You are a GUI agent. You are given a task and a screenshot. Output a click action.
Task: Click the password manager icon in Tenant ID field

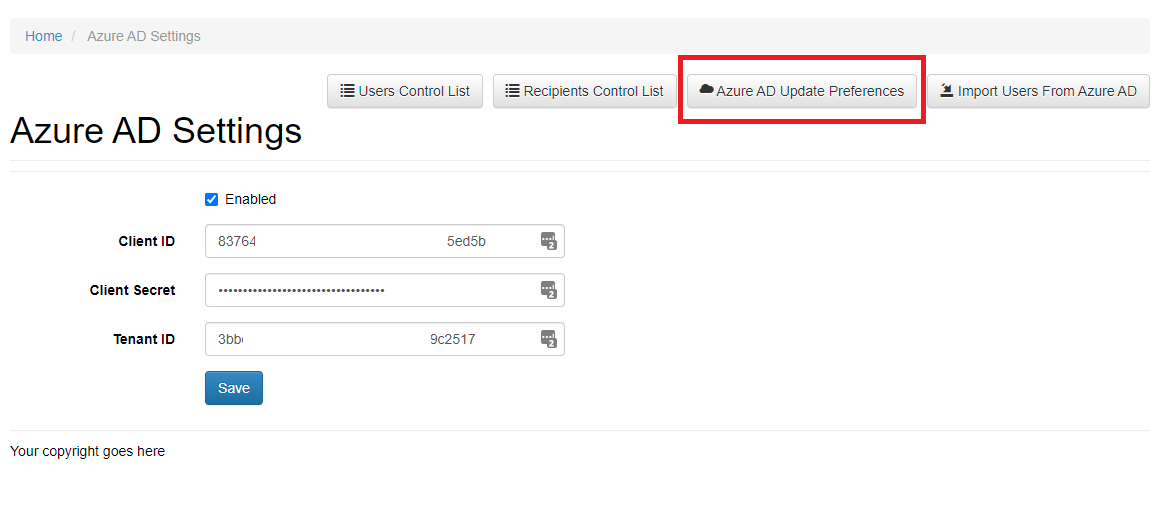(548, 339)
